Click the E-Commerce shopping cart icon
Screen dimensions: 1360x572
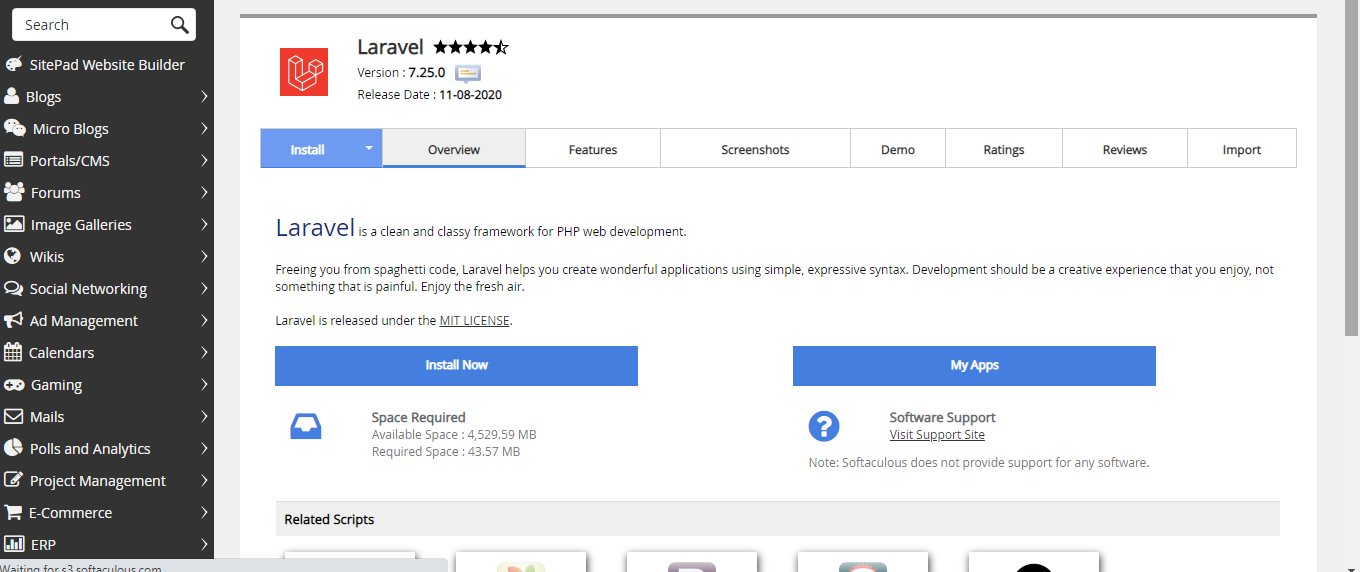(13, 512)
